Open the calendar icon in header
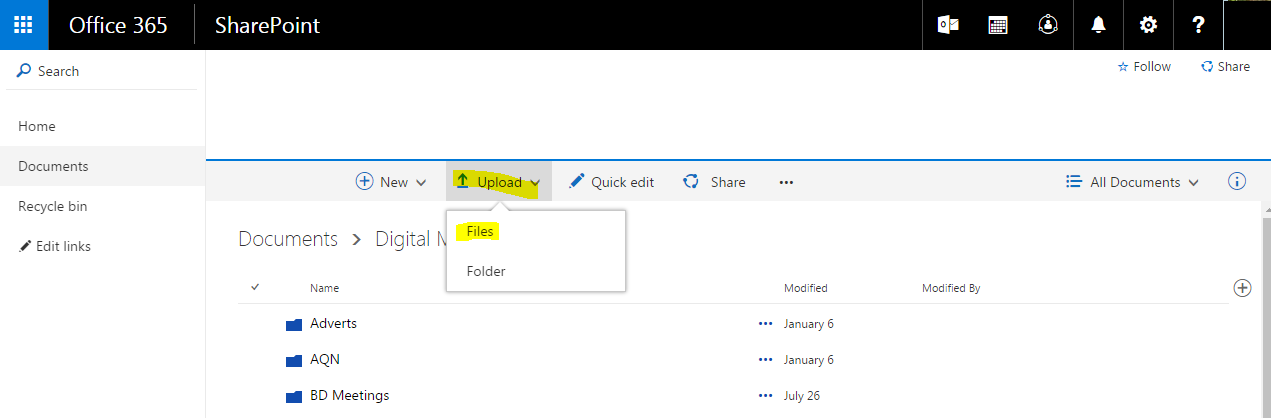 [x=997, y=25]
